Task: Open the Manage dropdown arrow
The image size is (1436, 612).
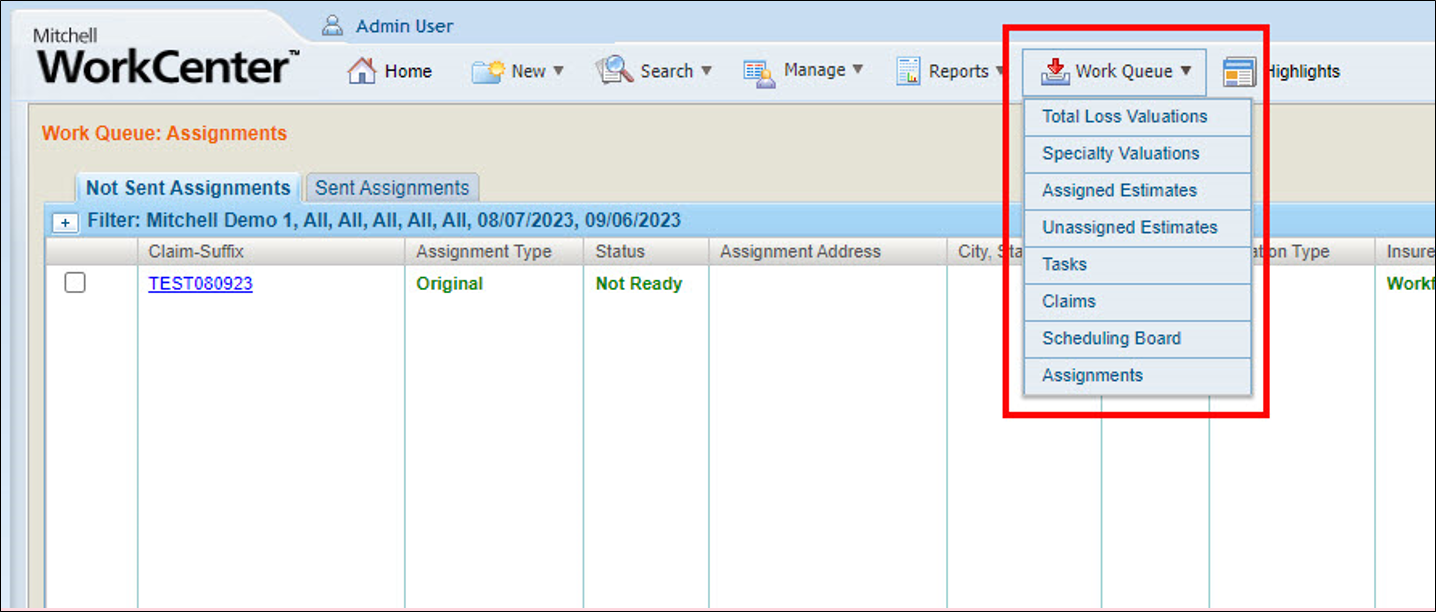Action: [x=857, y=70]
